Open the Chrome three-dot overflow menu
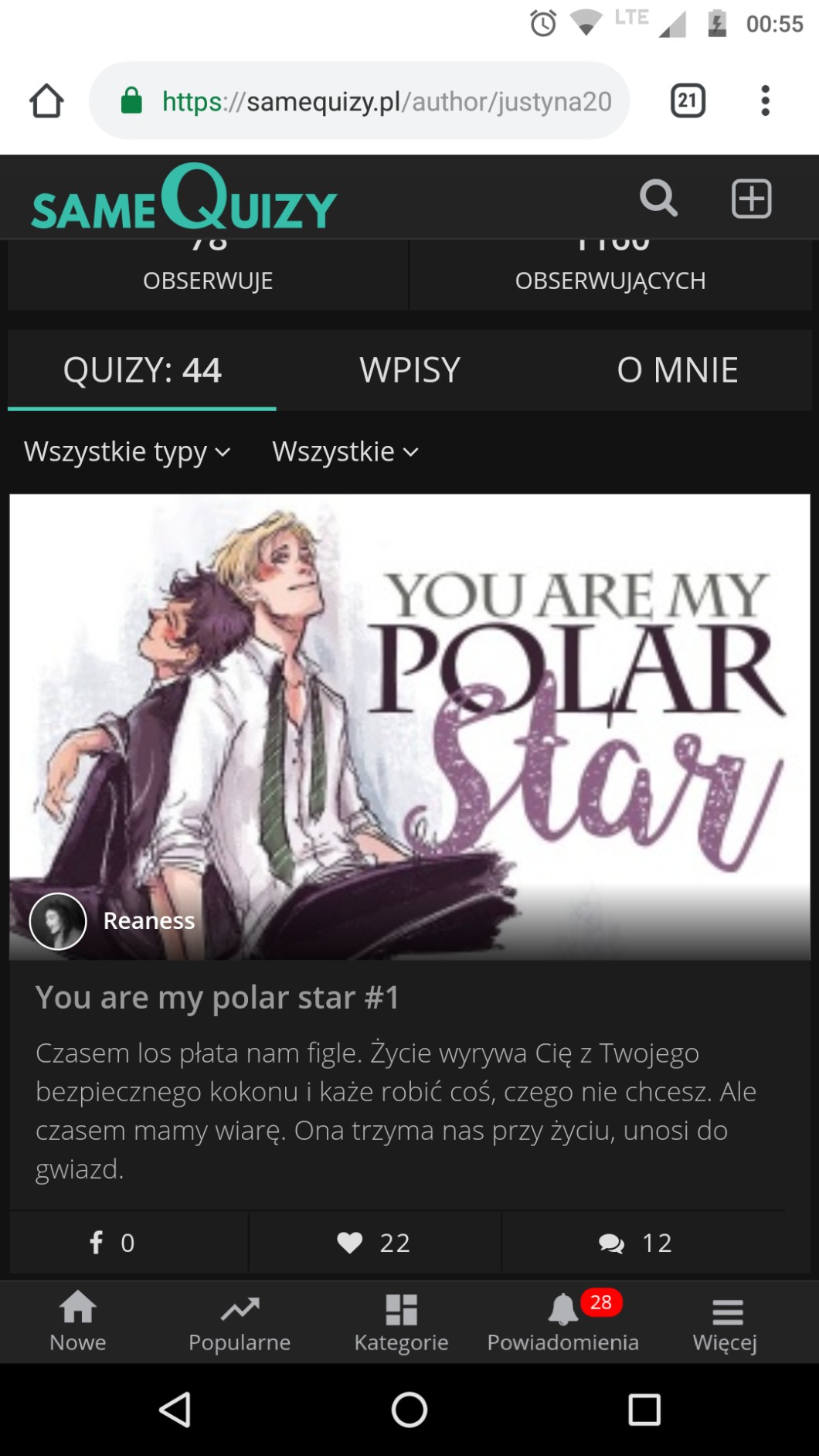Image resolution: width=819 pixels, height=1456 pixels. (765, 100)
